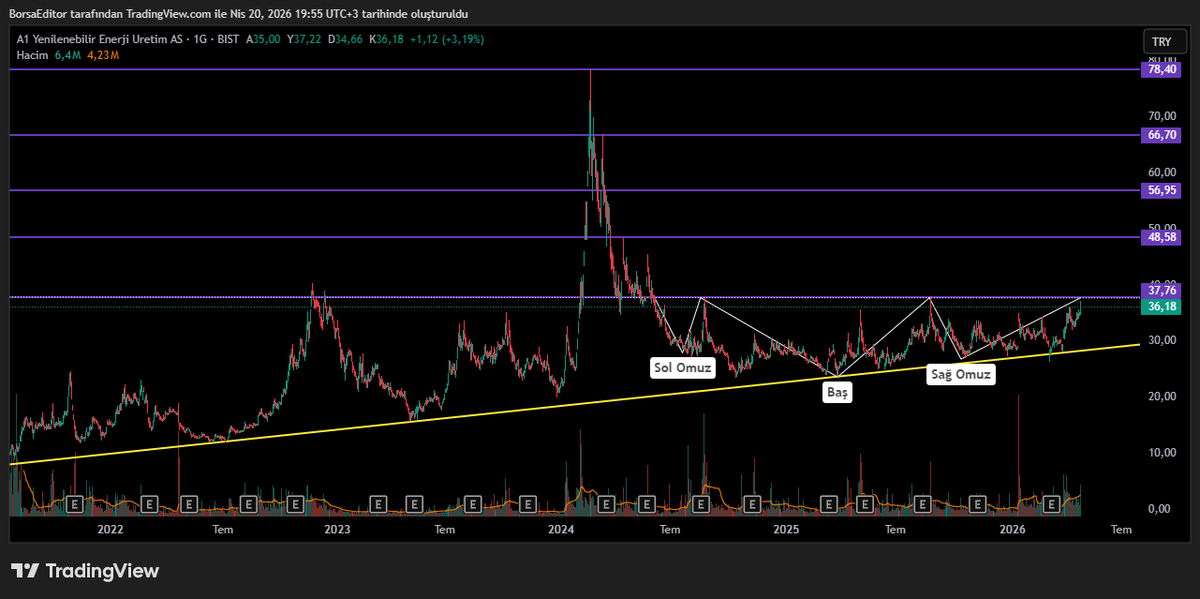Click the earnings E marker directly below Baş
Viewport: 1200px width, 599px height.
(x=828, y=505)
